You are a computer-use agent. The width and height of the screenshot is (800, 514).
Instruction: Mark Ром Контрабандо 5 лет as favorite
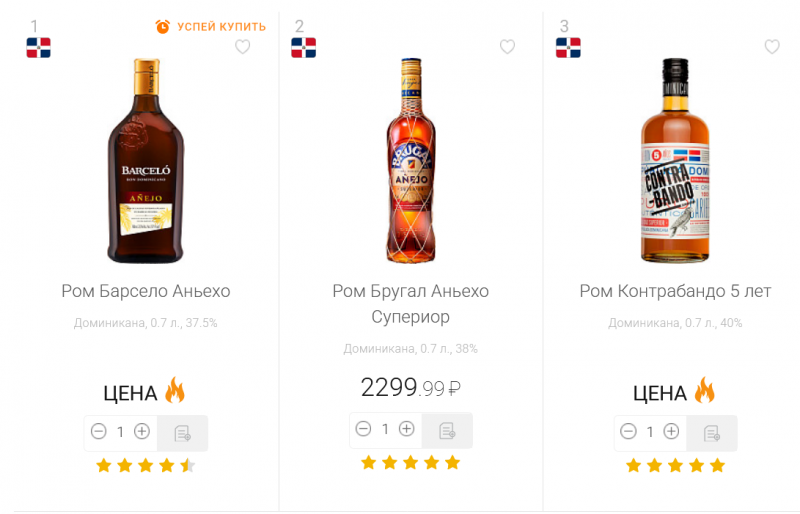(772, 47)
